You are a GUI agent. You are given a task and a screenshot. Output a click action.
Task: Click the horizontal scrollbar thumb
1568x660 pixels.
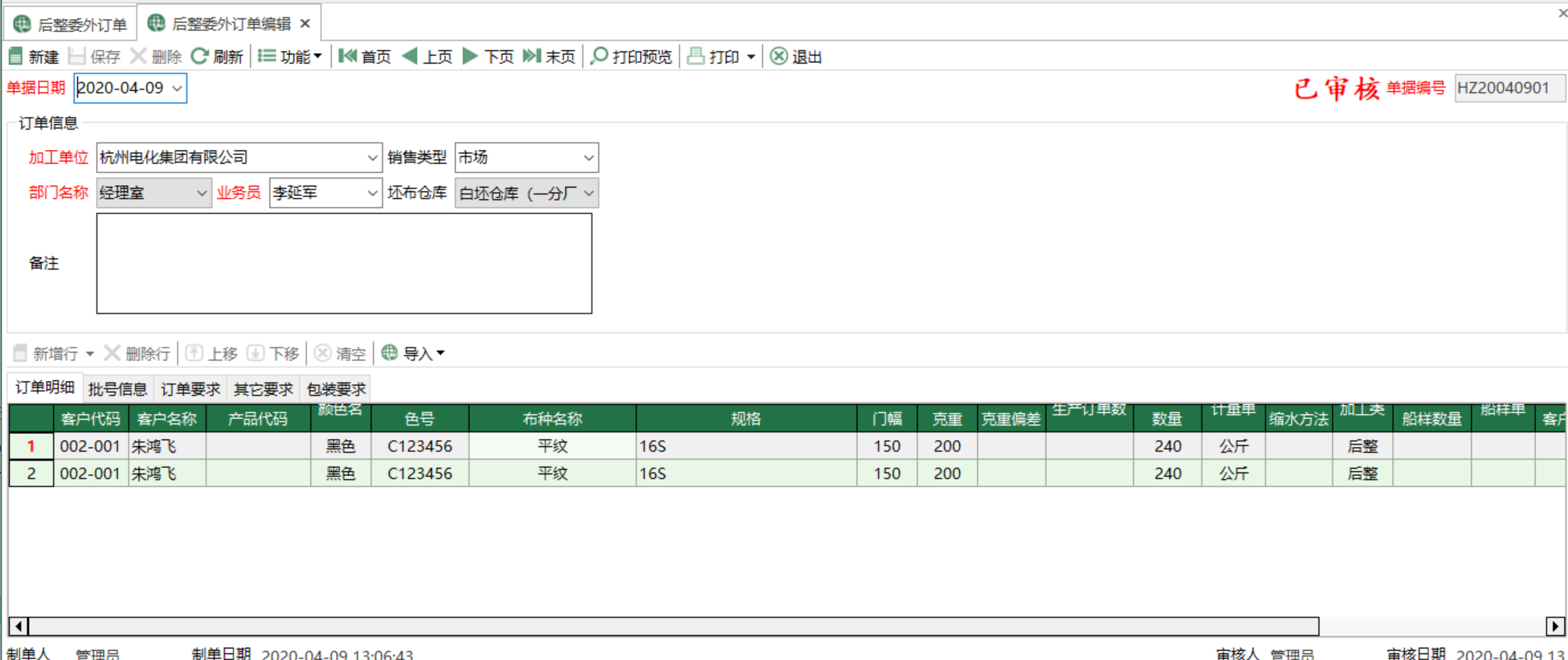(674, 626)
